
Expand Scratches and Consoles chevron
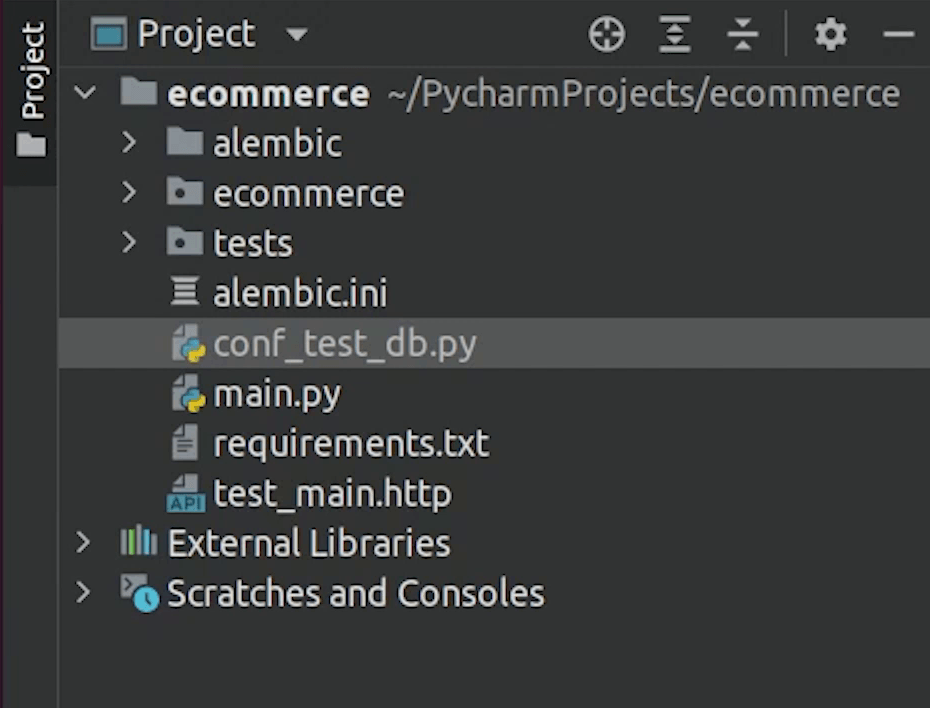(84, 593)
